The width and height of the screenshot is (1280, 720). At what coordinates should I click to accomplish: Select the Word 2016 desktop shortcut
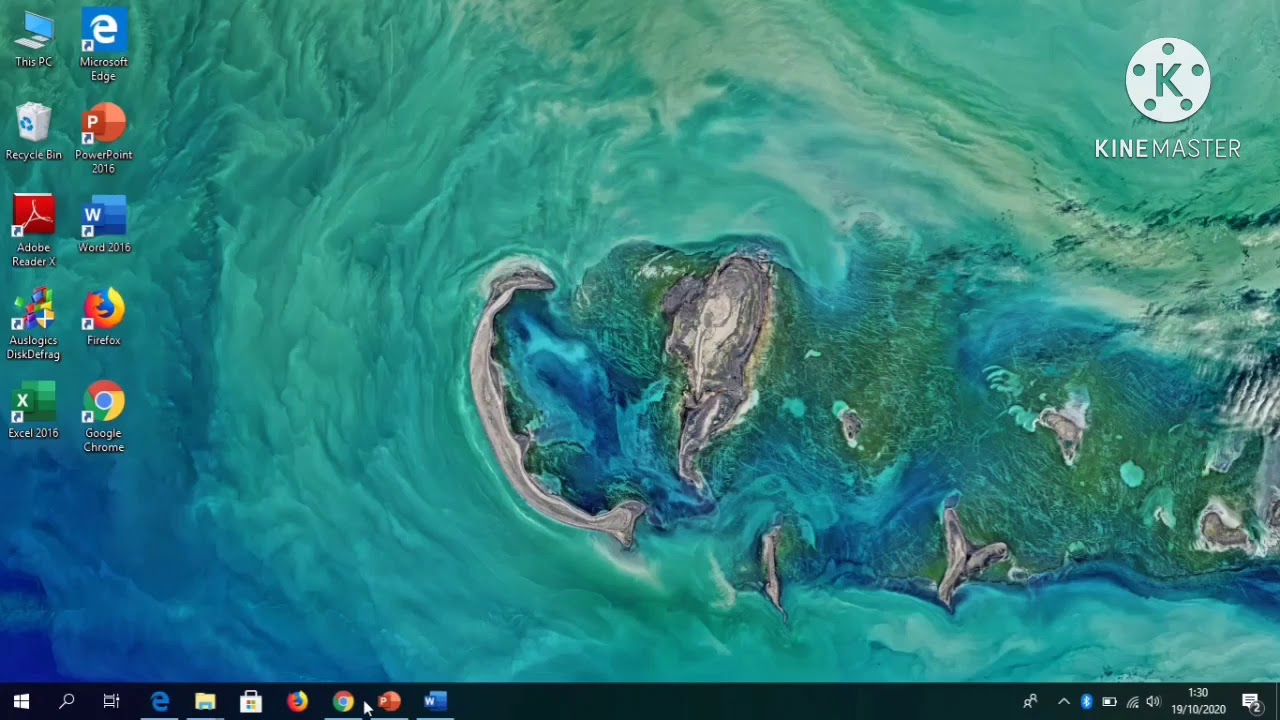pos(104,224)
